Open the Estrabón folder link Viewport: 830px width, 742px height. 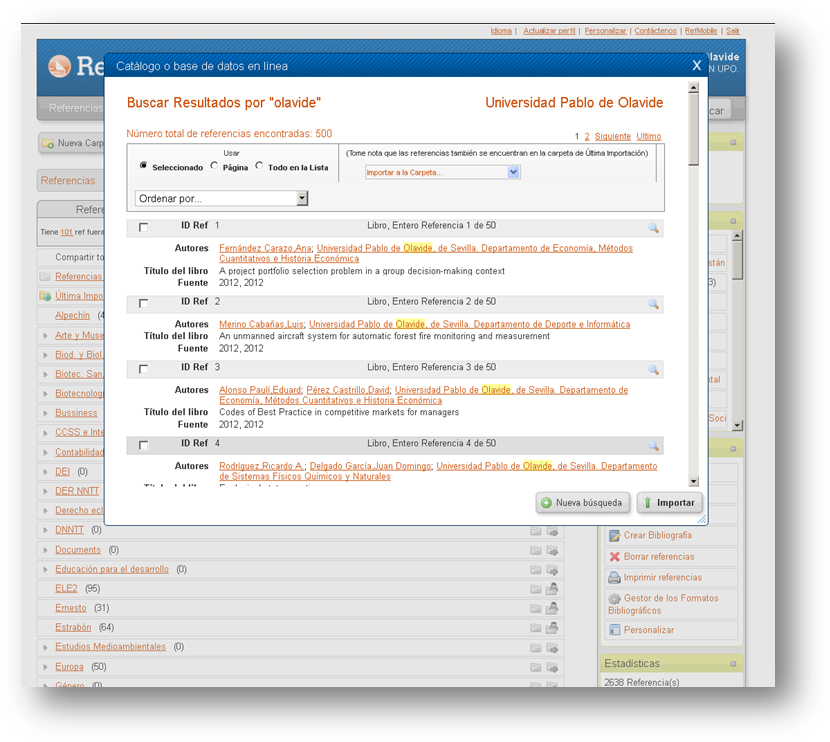click(73, 628)
